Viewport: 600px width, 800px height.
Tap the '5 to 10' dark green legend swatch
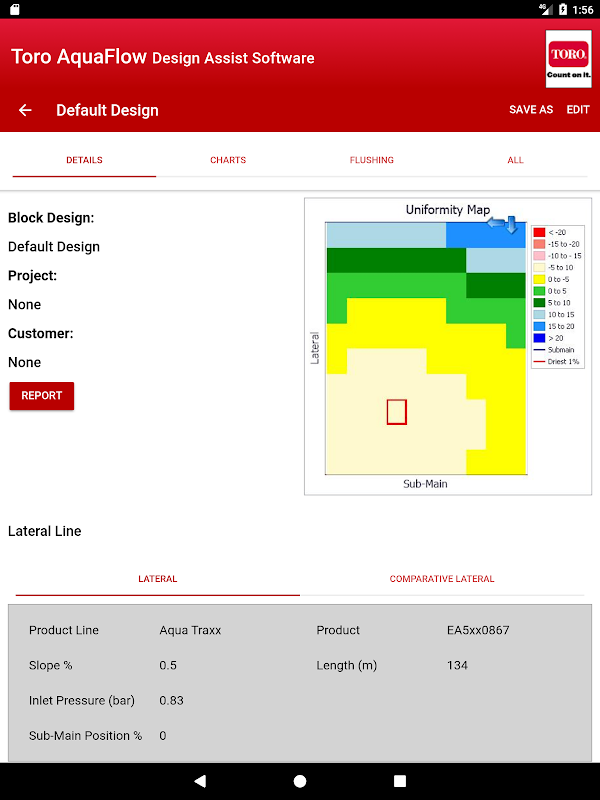coord(539,303)
